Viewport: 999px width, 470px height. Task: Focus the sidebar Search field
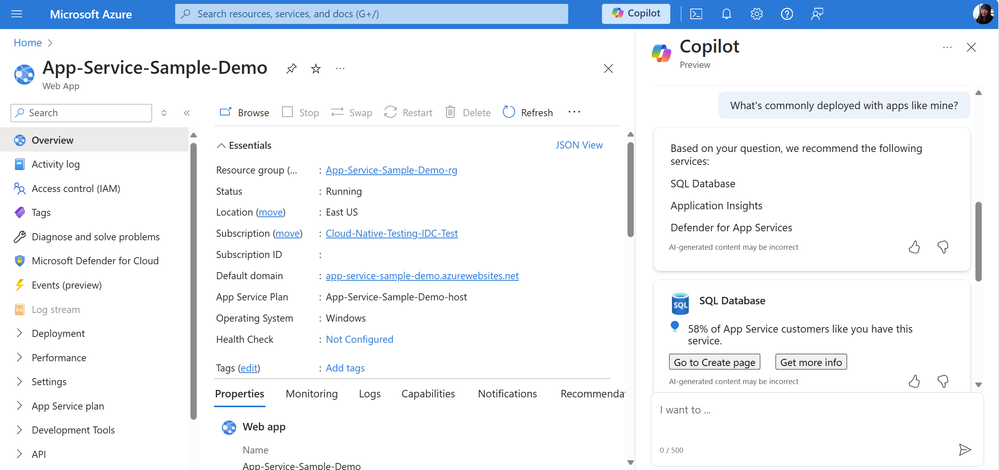82,113
